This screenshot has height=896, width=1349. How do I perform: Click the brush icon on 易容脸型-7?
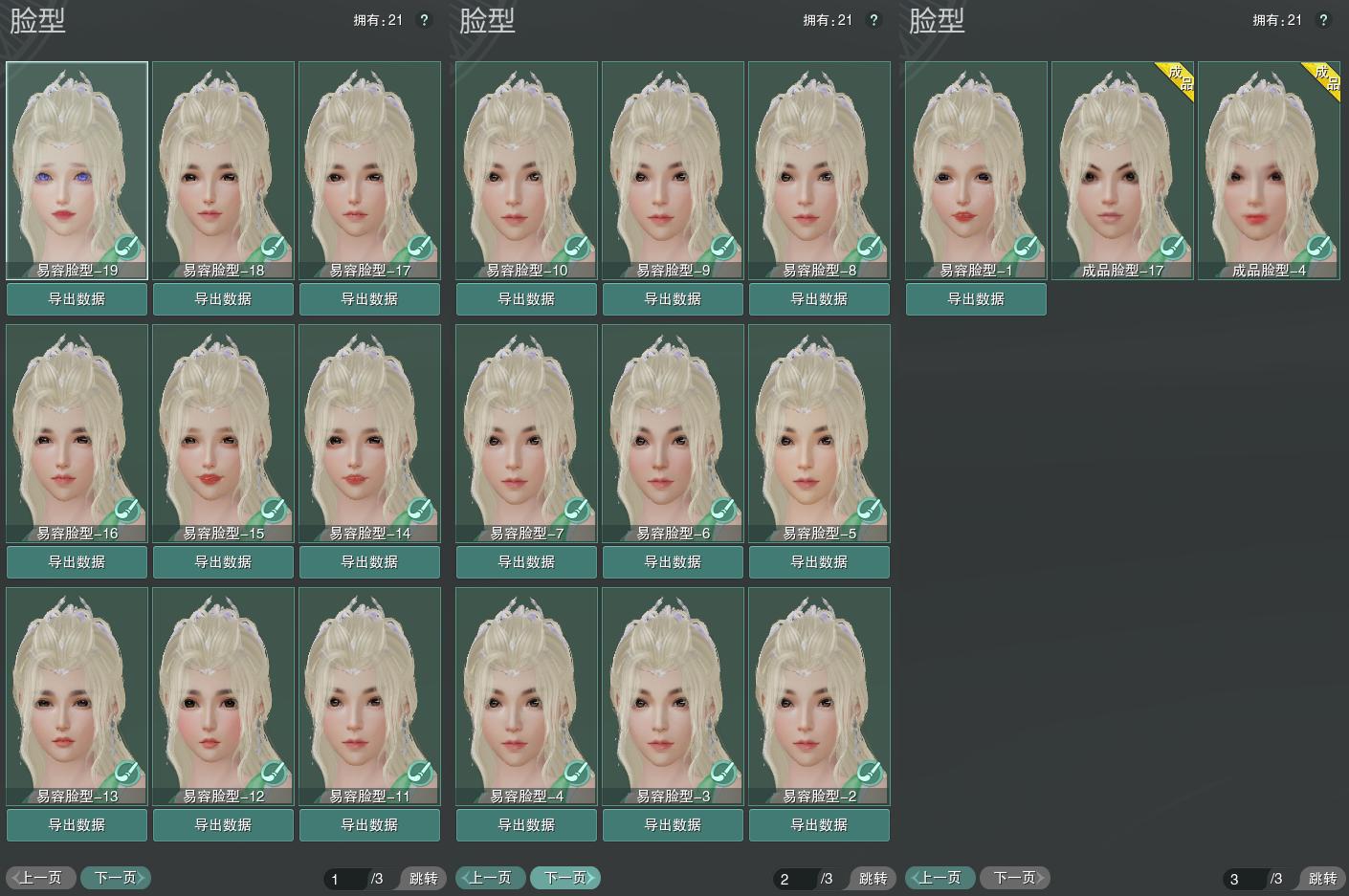point(578,512)
